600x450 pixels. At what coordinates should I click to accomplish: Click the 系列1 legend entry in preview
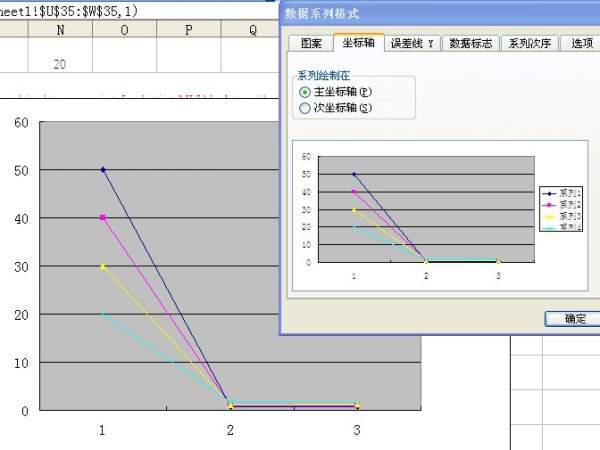click(x=562, y=193)
